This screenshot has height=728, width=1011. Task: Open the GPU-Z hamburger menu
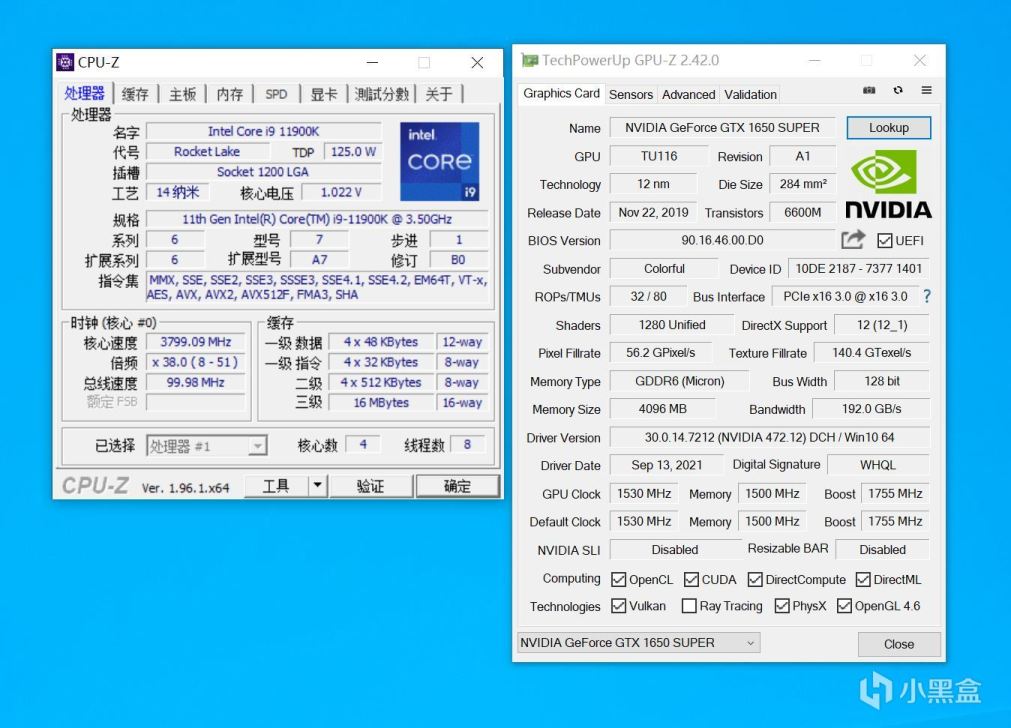927,90
